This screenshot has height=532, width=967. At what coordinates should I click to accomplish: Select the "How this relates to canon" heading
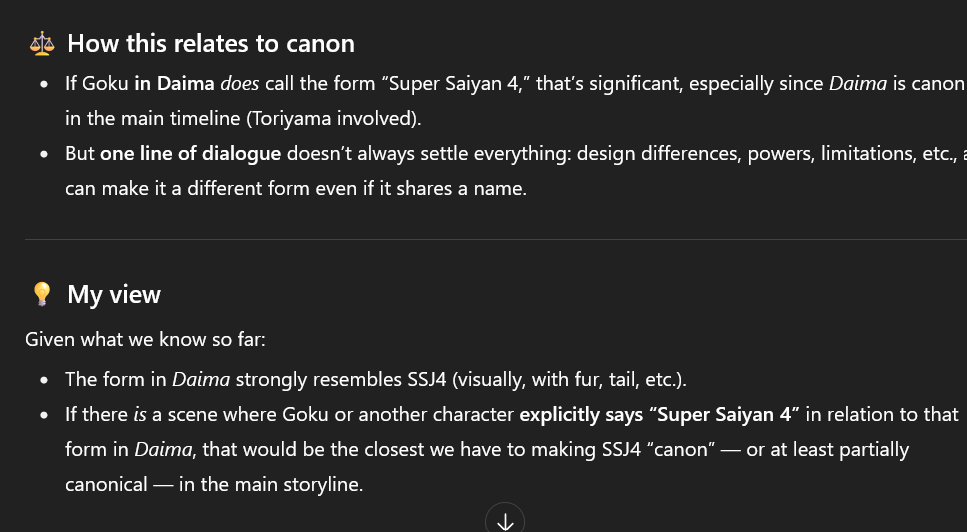coord(211,44)
